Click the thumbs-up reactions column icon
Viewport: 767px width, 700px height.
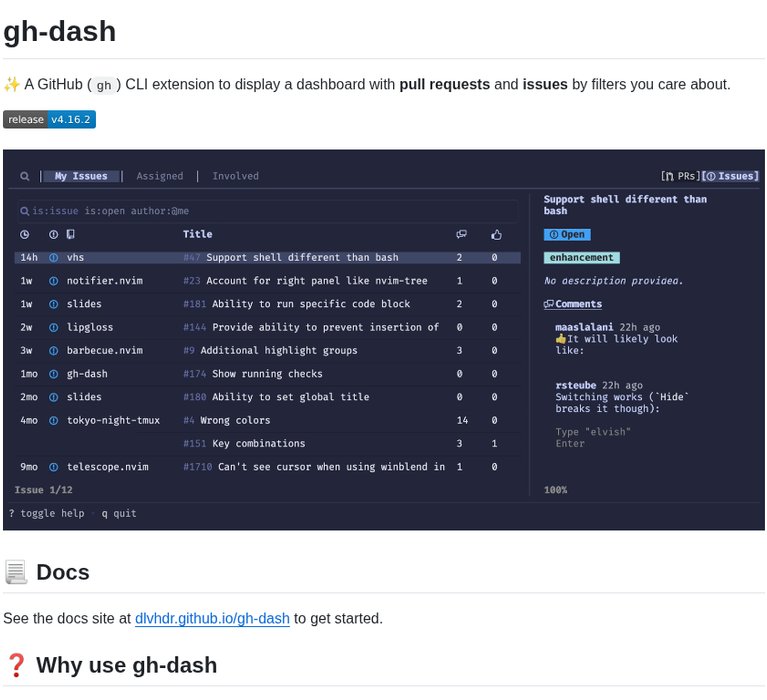point(496,234)
